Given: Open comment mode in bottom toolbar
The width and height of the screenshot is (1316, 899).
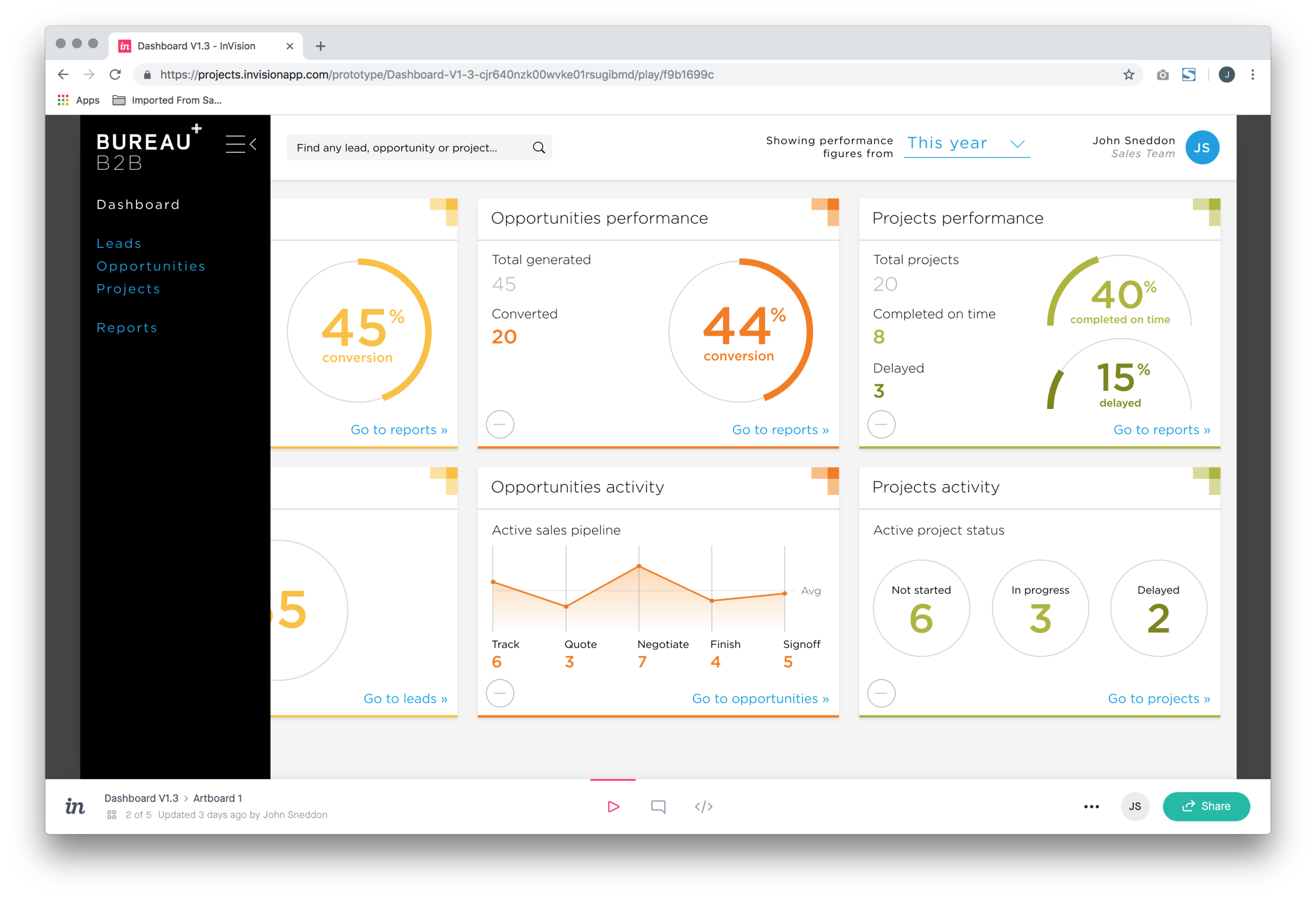Looking at the screenshot, I should pos(658,806).
